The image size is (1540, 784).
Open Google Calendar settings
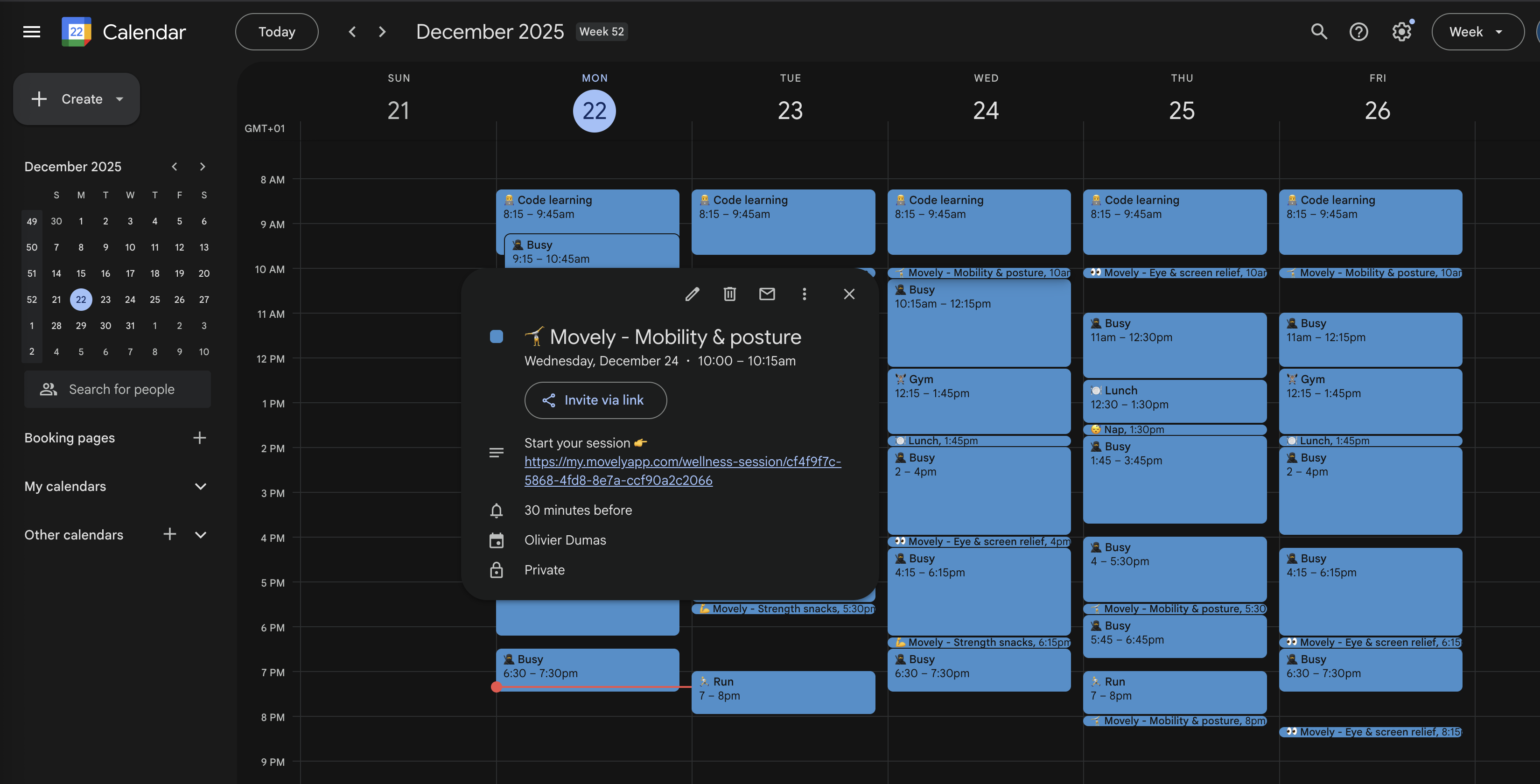click(x=1401, y=32)
